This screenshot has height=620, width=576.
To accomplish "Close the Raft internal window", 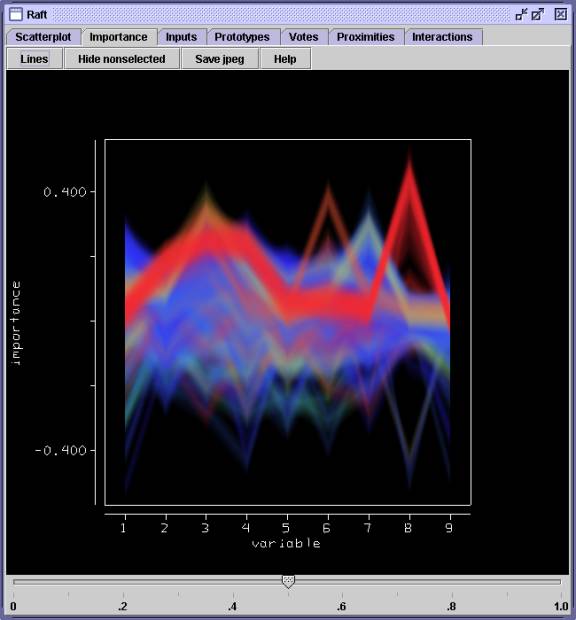I will pyautogui.click(x=561, y=15).
